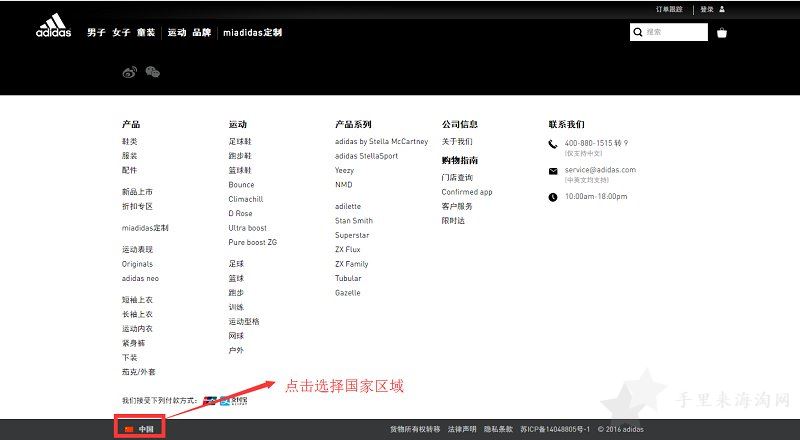Screen dimensions: 800x440
Task: Open the 关于我们 about us link
Action: [x=457, y=141]
